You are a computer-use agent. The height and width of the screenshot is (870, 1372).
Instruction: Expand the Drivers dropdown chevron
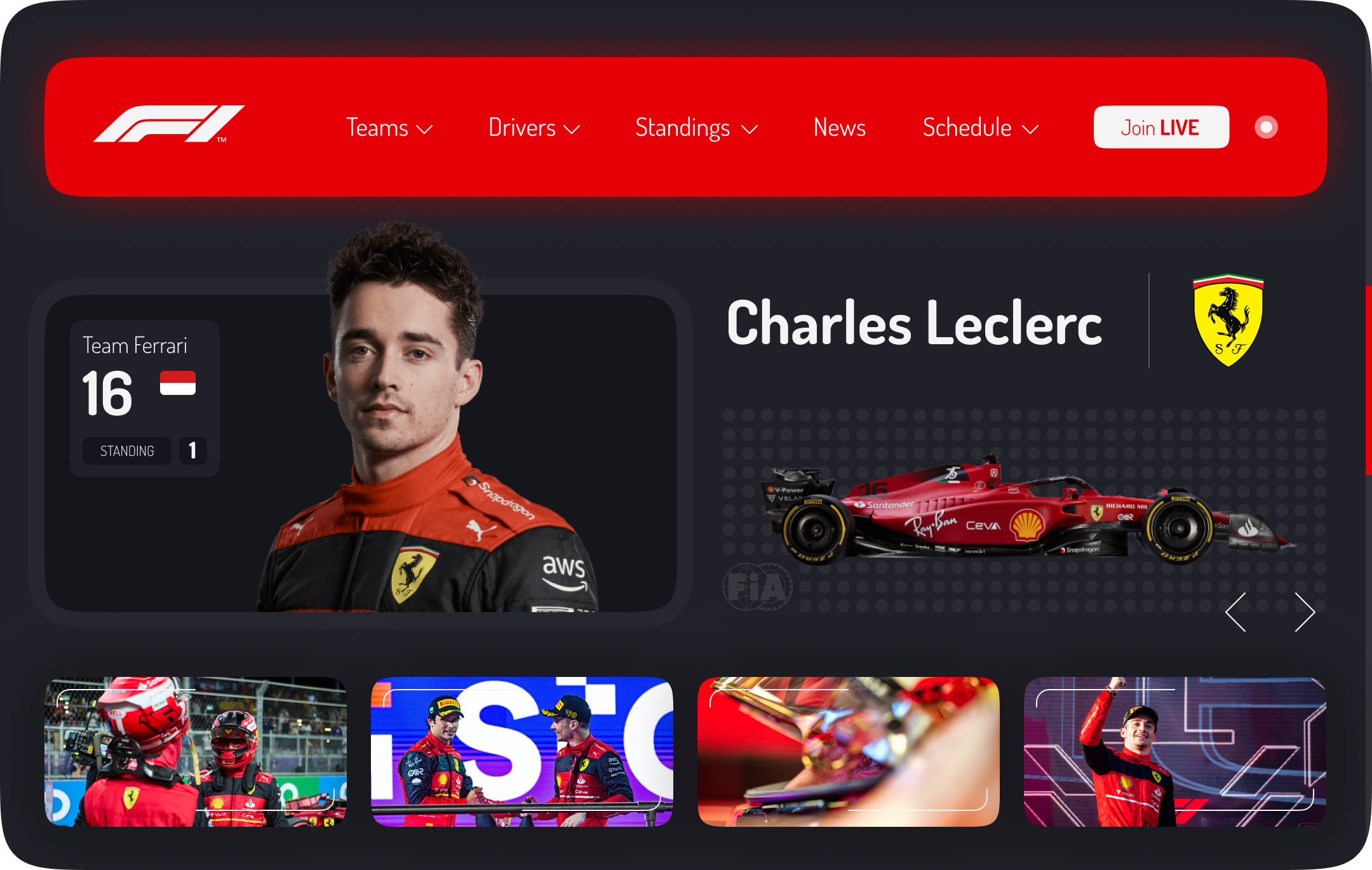[x=572, y=130]
